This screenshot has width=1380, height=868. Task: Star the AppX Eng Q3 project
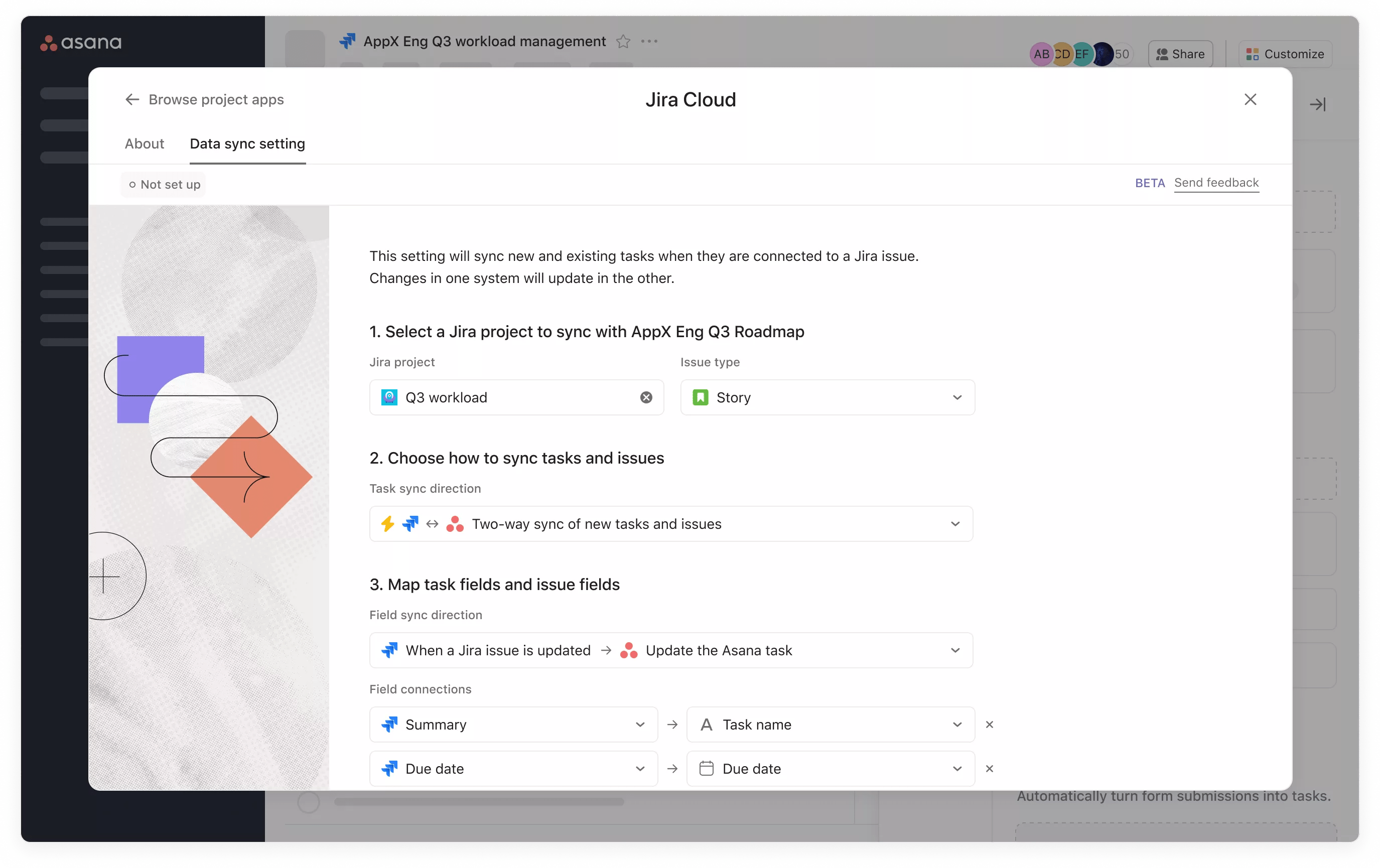pos(623,41)
